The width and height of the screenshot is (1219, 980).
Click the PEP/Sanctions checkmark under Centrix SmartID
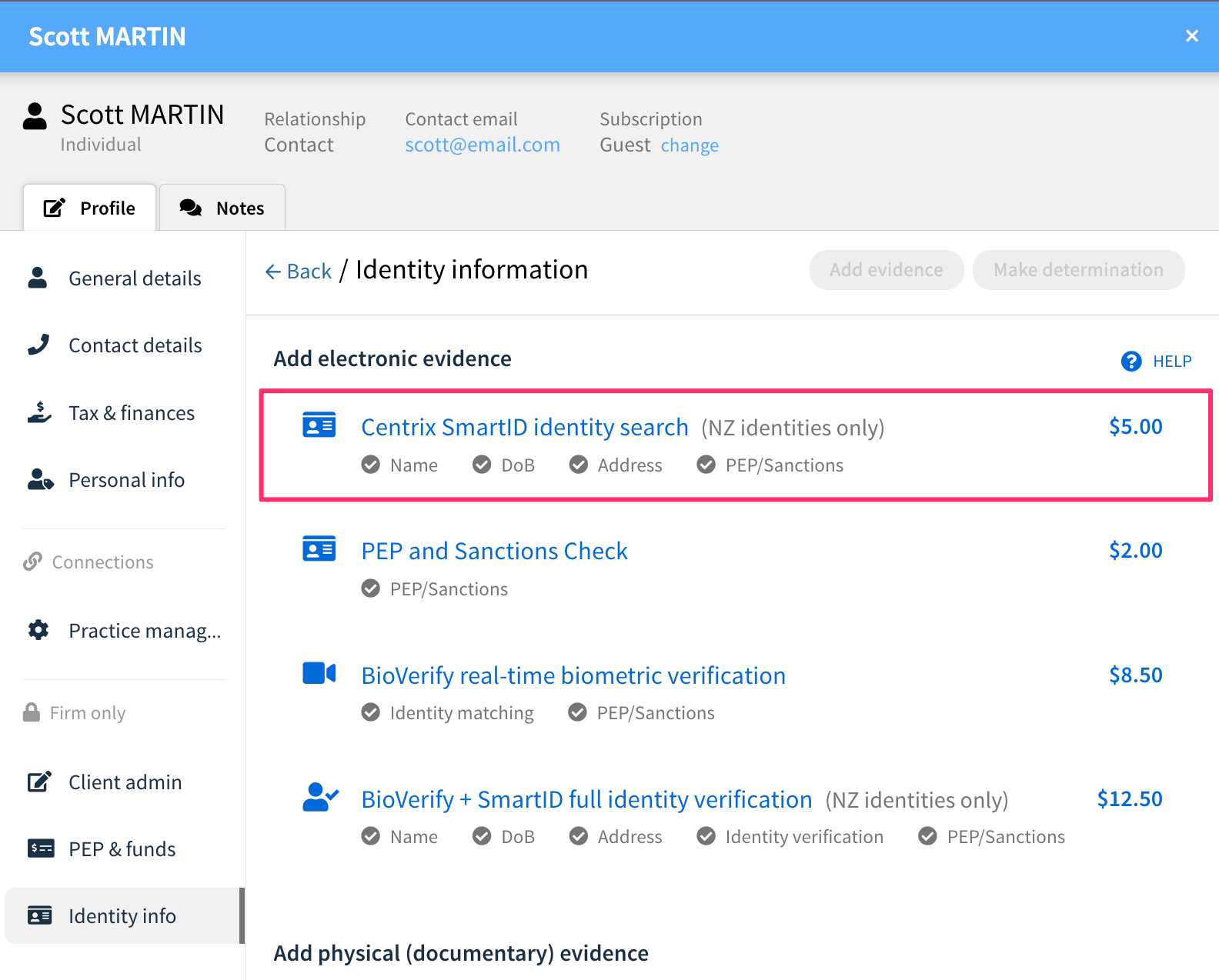[x=706, y=465]
